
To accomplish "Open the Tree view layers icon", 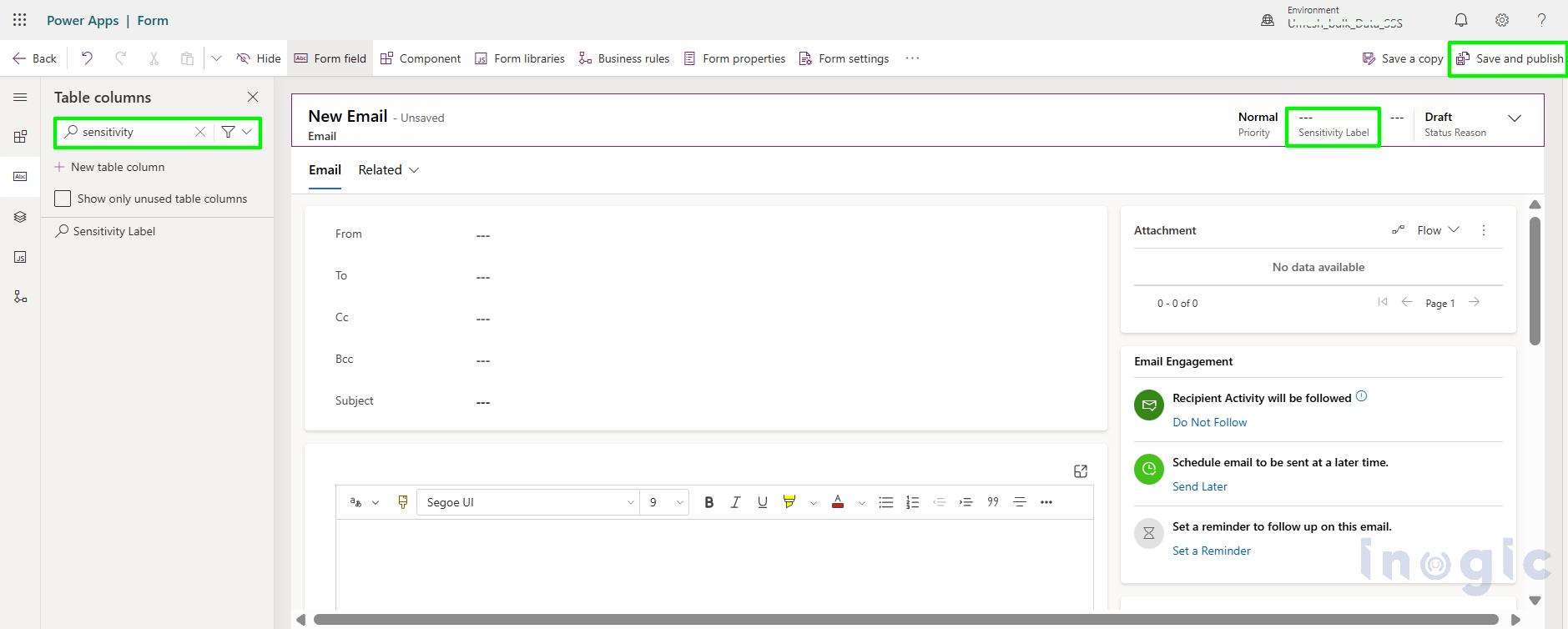I will [20, 217].
